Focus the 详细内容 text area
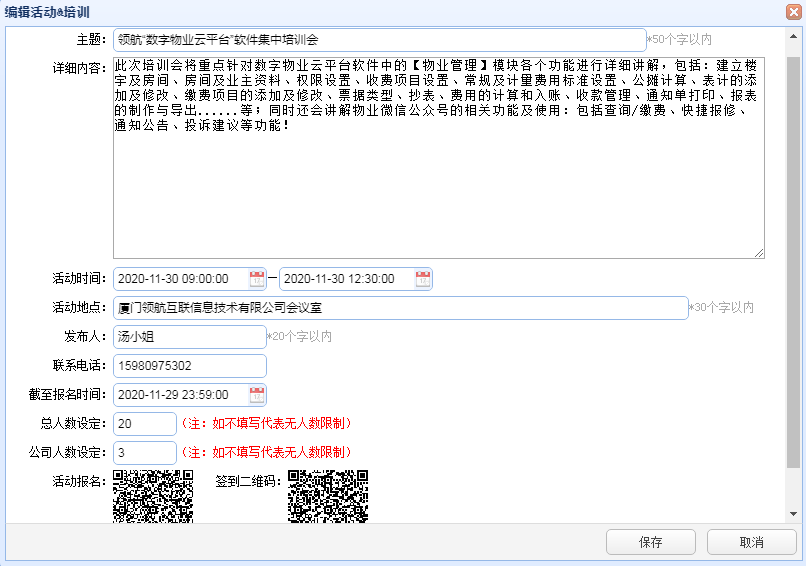Image resolution: width=806 pixels, height=566 pixels. [438, 190]
